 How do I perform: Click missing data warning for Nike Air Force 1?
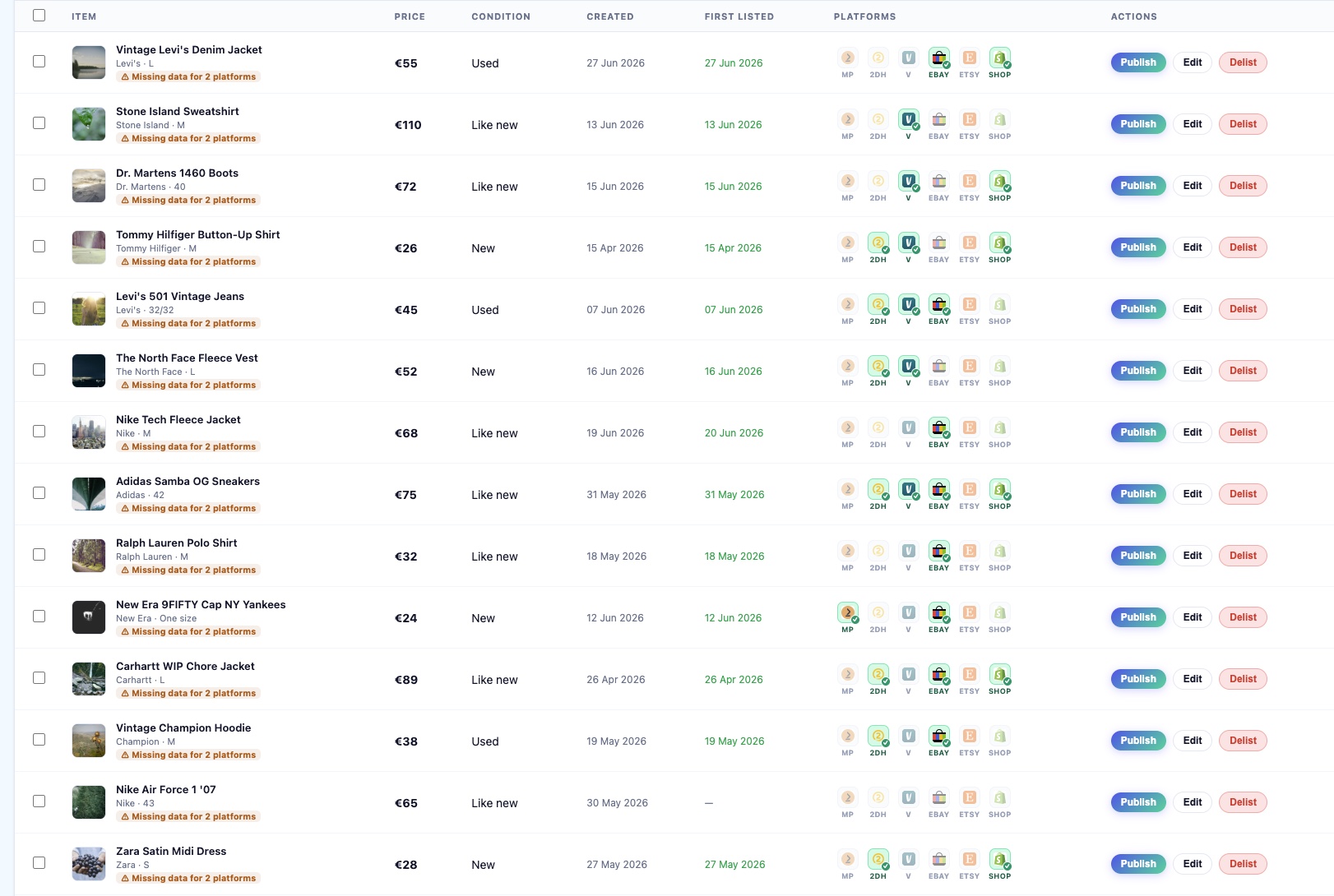(x=189, y=816)
